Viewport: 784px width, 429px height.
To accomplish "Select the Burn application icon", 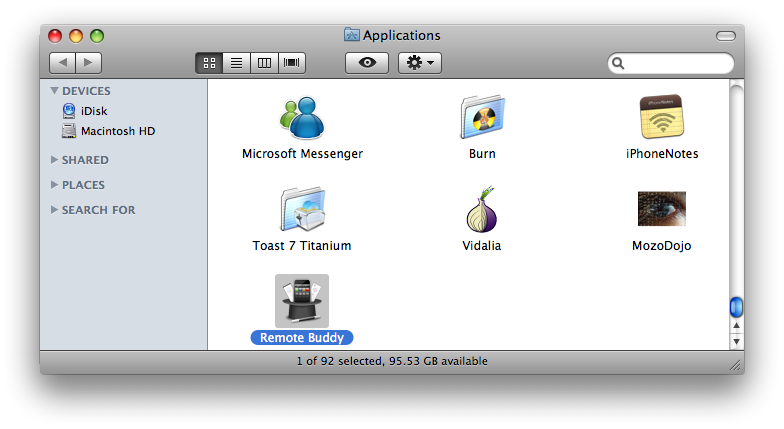I will [482, 118].
